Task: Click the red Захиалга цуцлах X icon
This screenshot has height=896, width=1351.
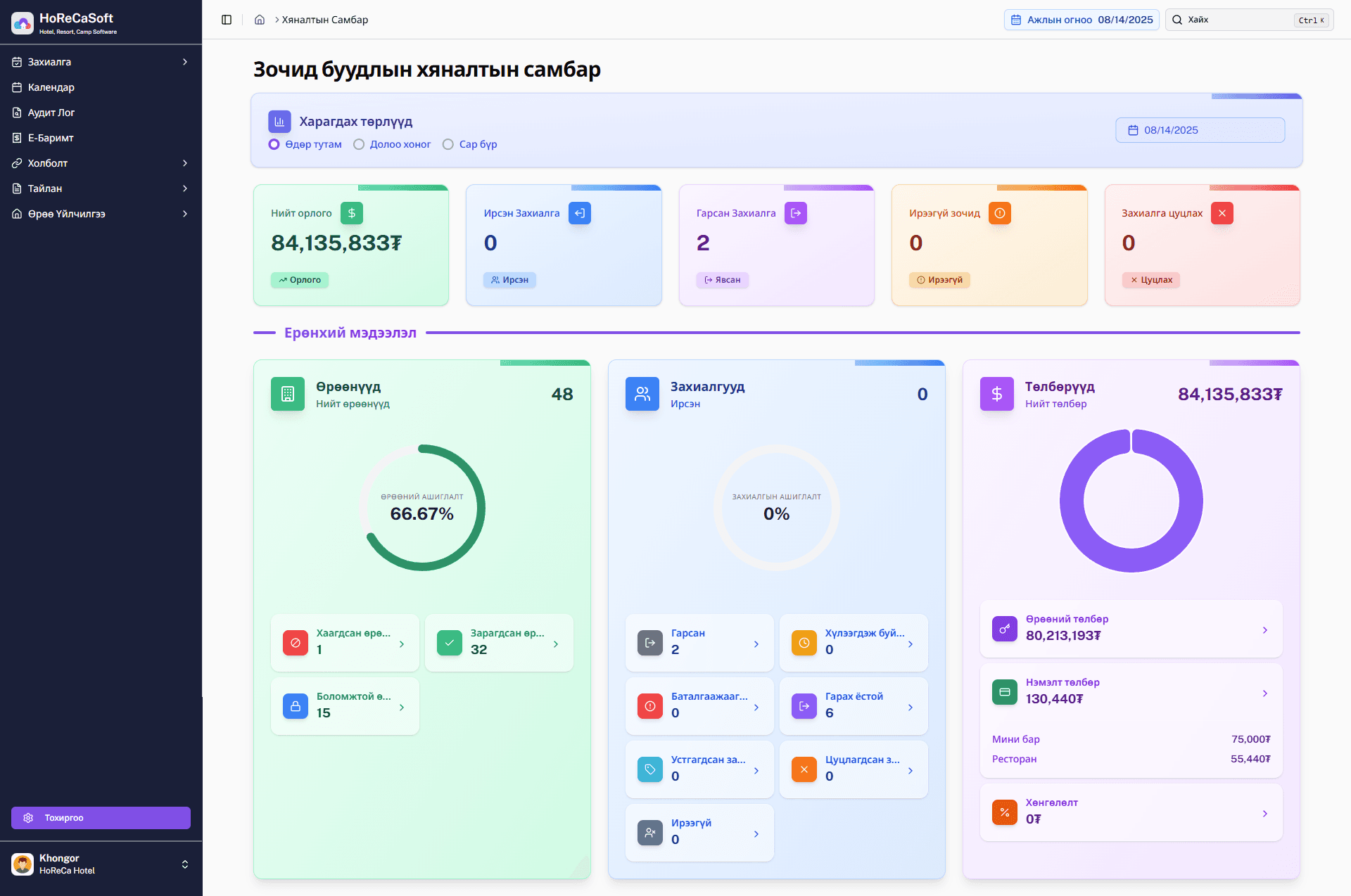Action: [1222, 213]
